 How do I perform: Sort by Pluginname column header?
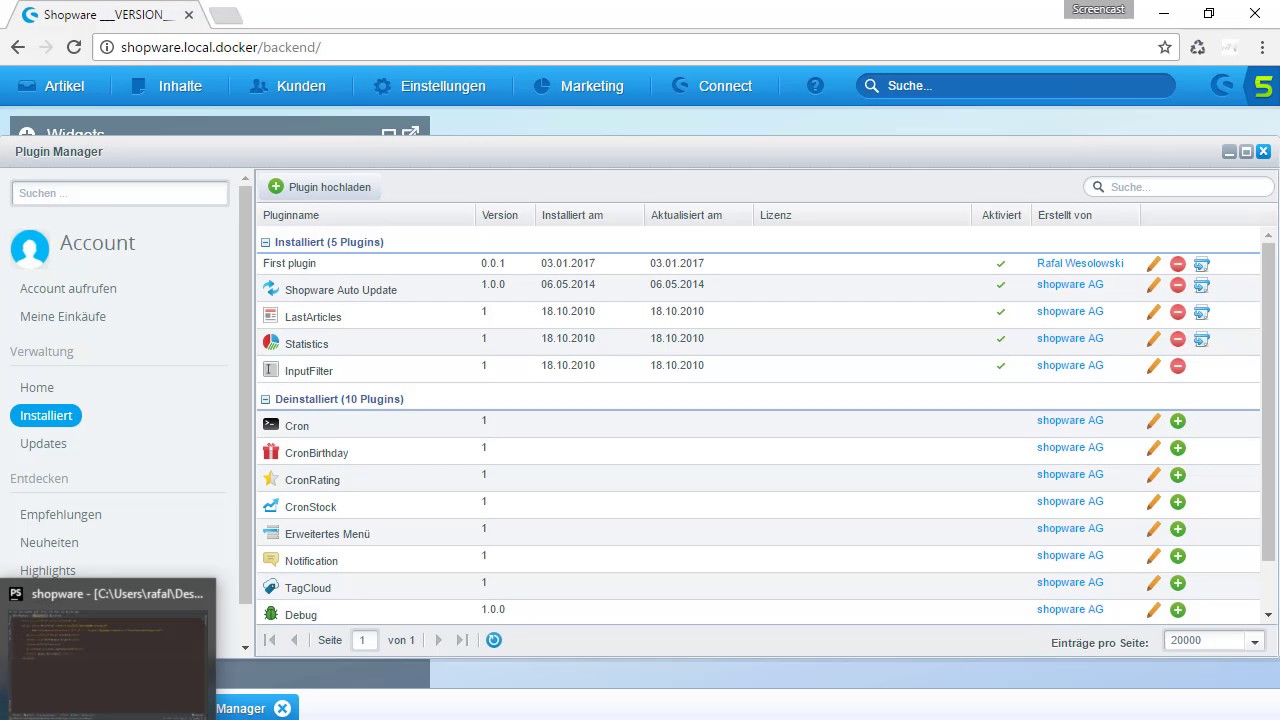[x=365, y=215]
